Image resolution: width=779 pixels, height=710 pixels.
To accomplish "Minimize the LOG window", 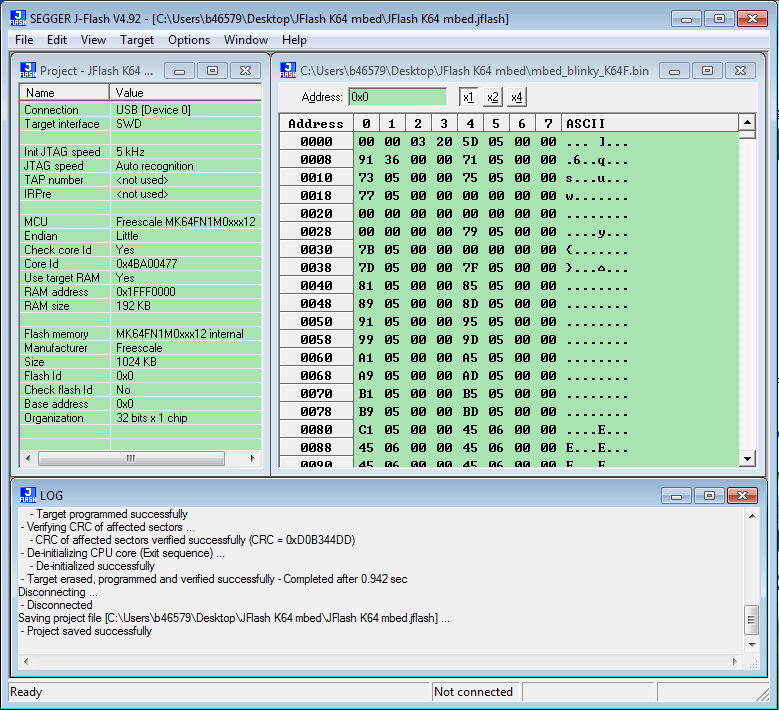I will coord(676,496).
